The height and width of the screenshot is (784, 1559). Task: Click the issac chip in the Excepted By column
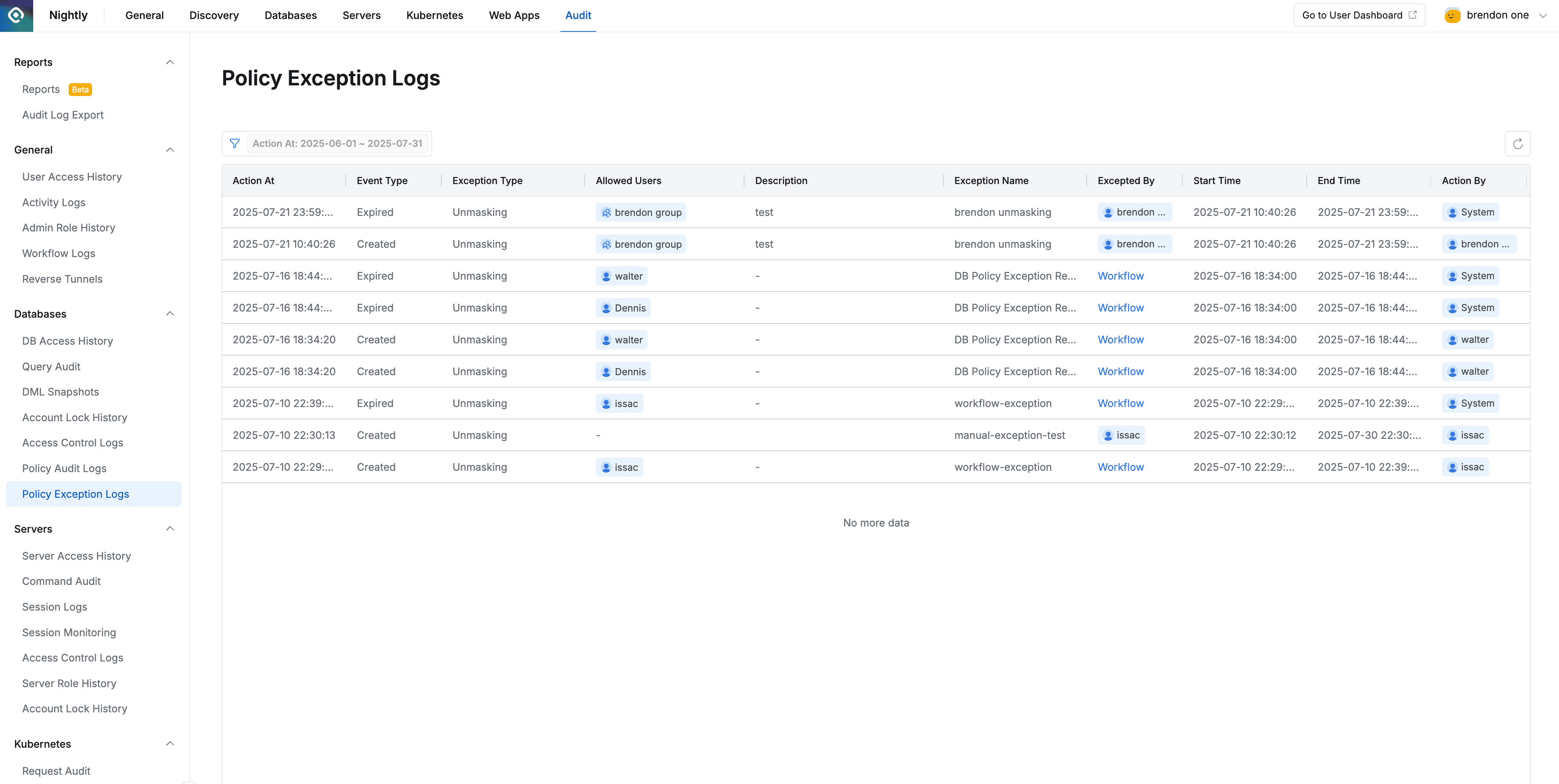click(1121, 435)
